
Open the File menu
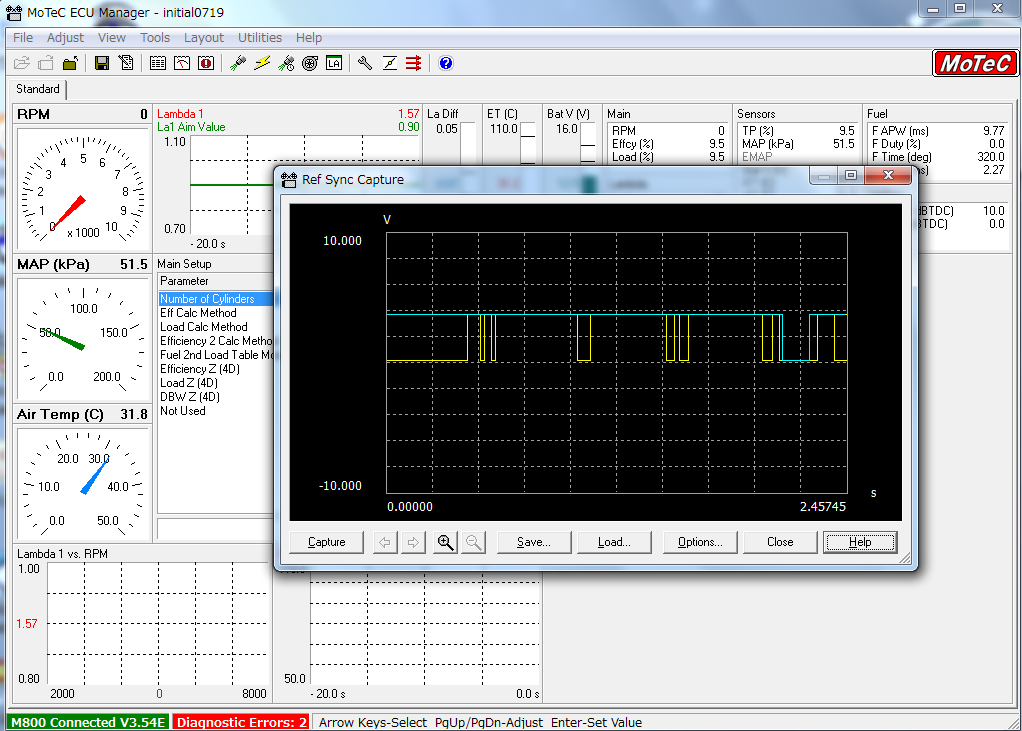pos(23,38)
